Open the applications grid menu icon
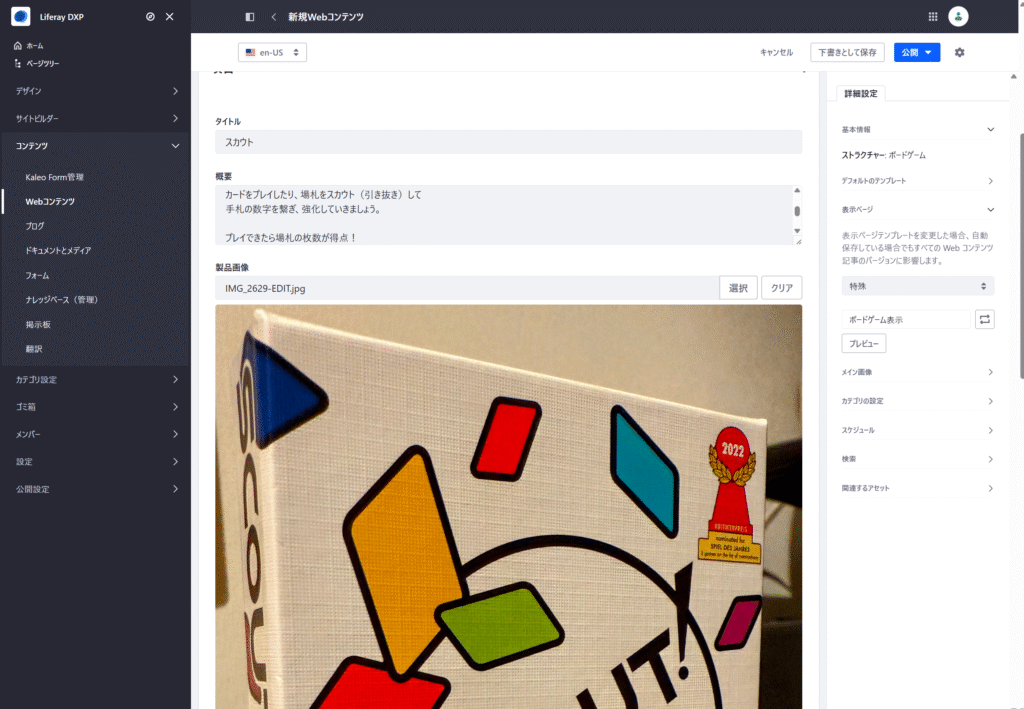The image size is (1024, 709). pos(933,16)
